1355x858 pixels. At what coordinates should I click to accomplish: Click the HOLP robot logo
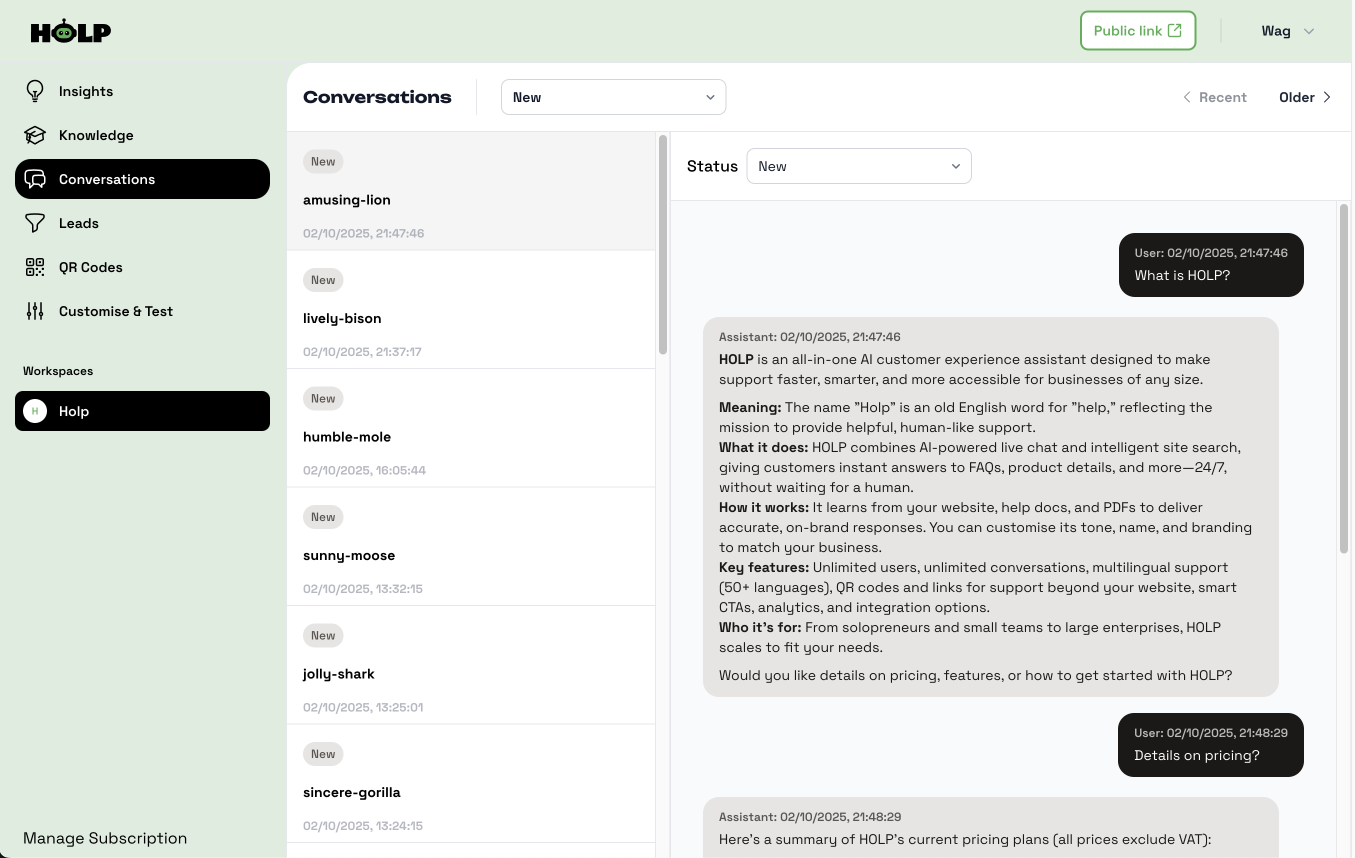[x=70, y=31]
